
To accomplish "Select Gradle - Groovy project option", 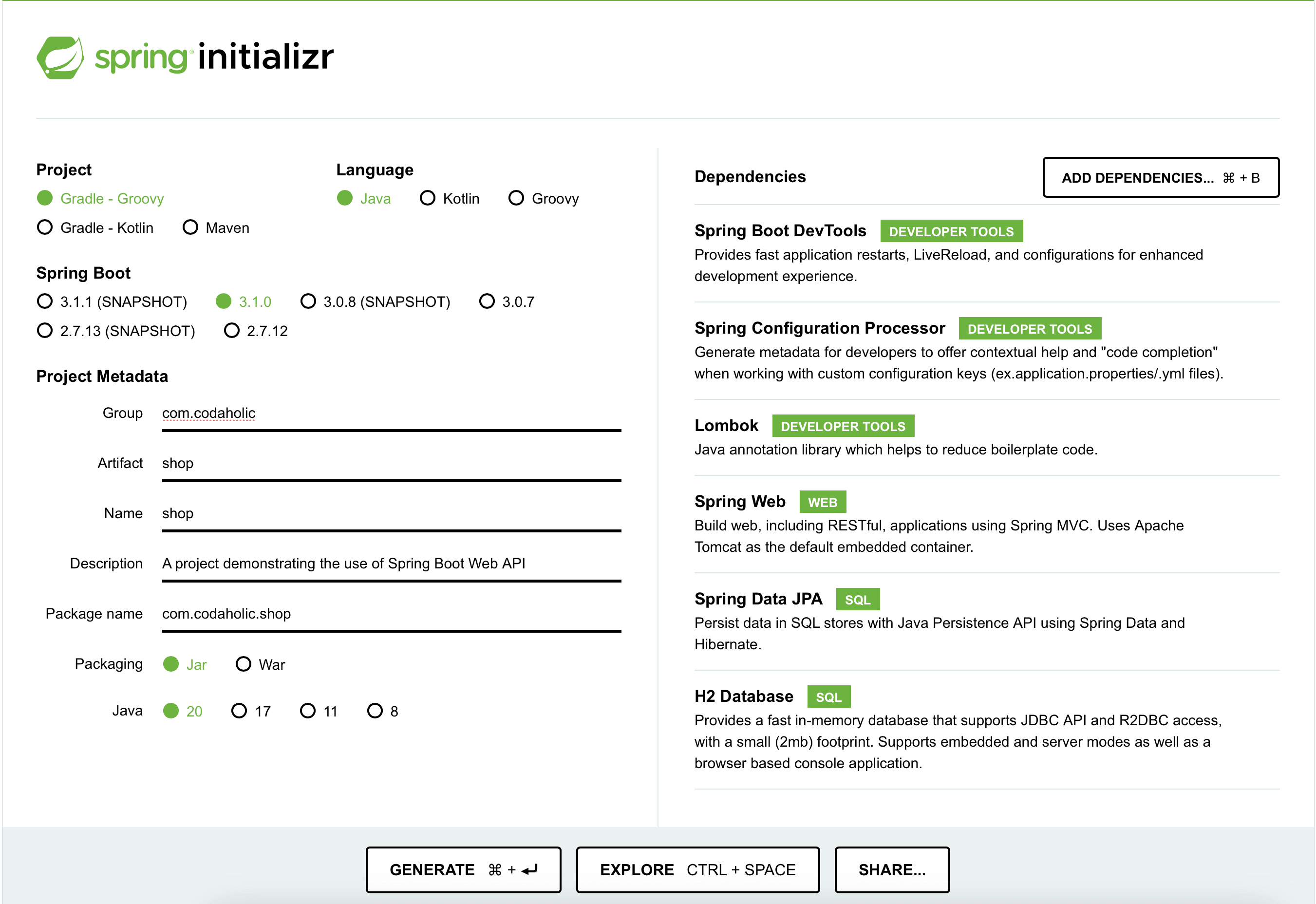I will coord(101,199).
